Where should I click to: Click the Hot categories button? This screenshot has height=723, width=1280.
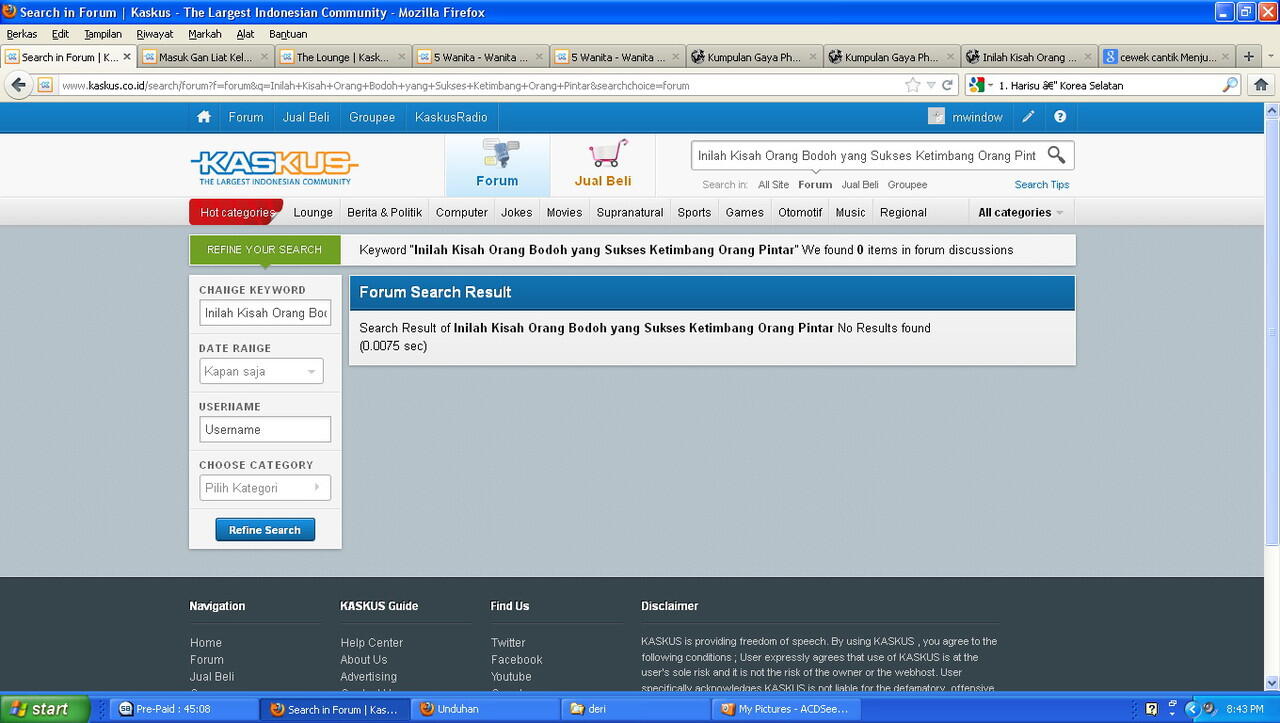pos(237,212)
